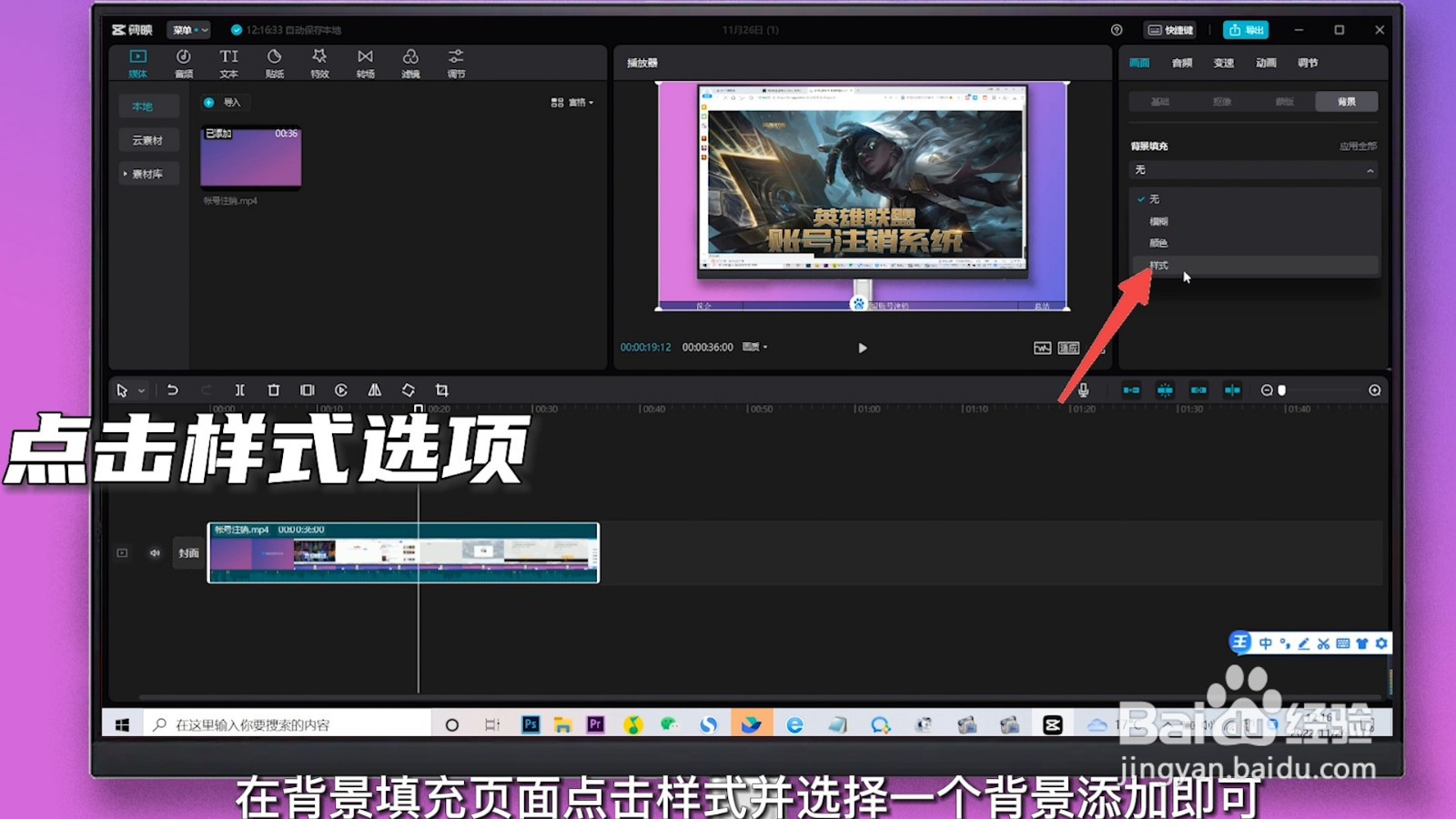Click the 云素材 cloud materials button
1456x819 pixels.
[148, 140]
